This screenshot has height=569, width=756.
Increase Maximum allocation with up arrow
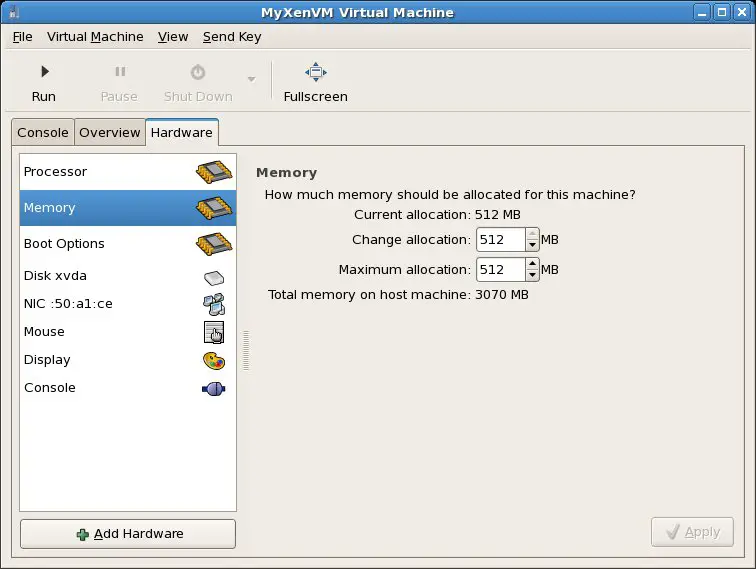532,264
